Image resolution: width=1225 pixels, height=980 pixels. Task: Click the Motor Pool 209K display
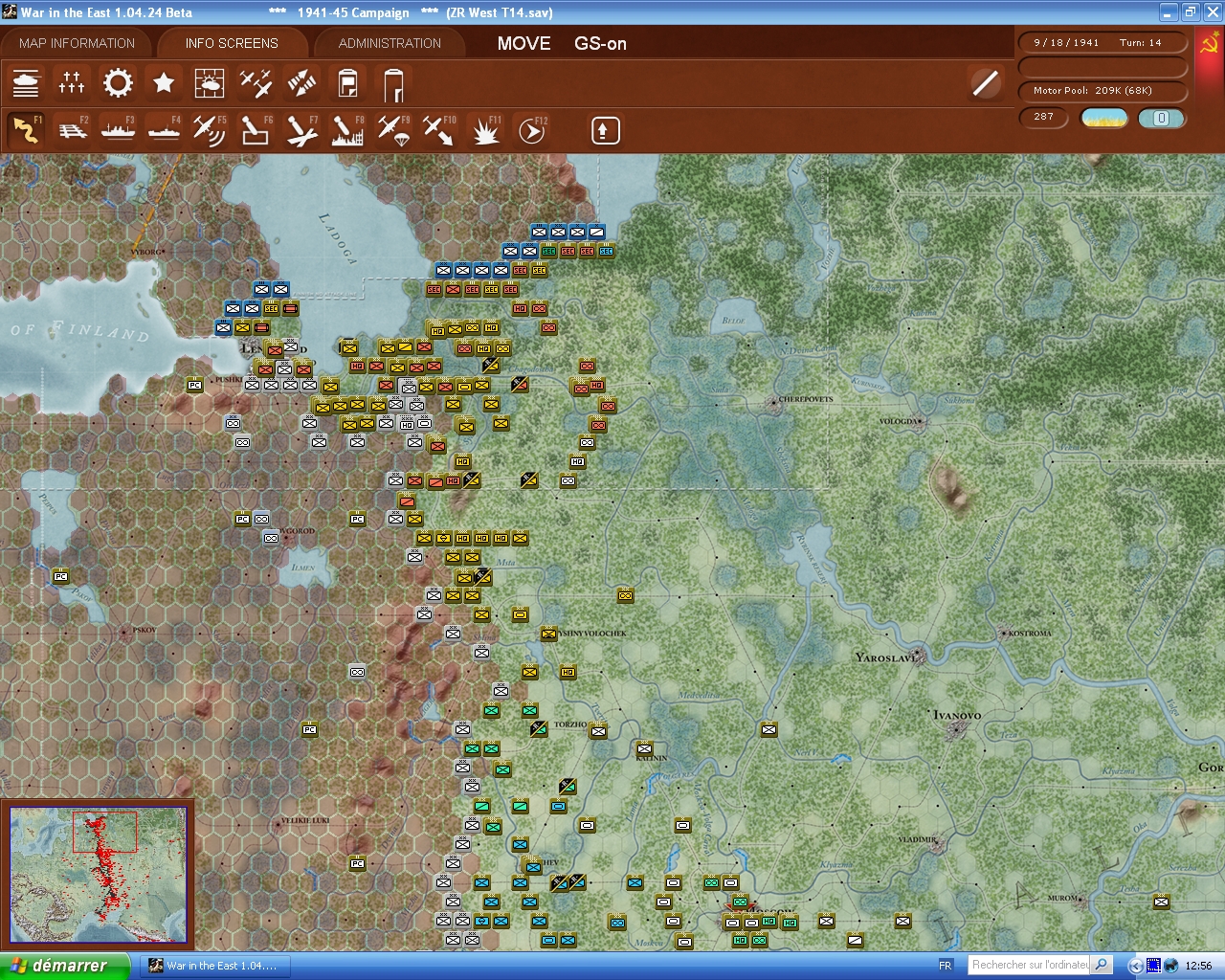pos(1102,90)
